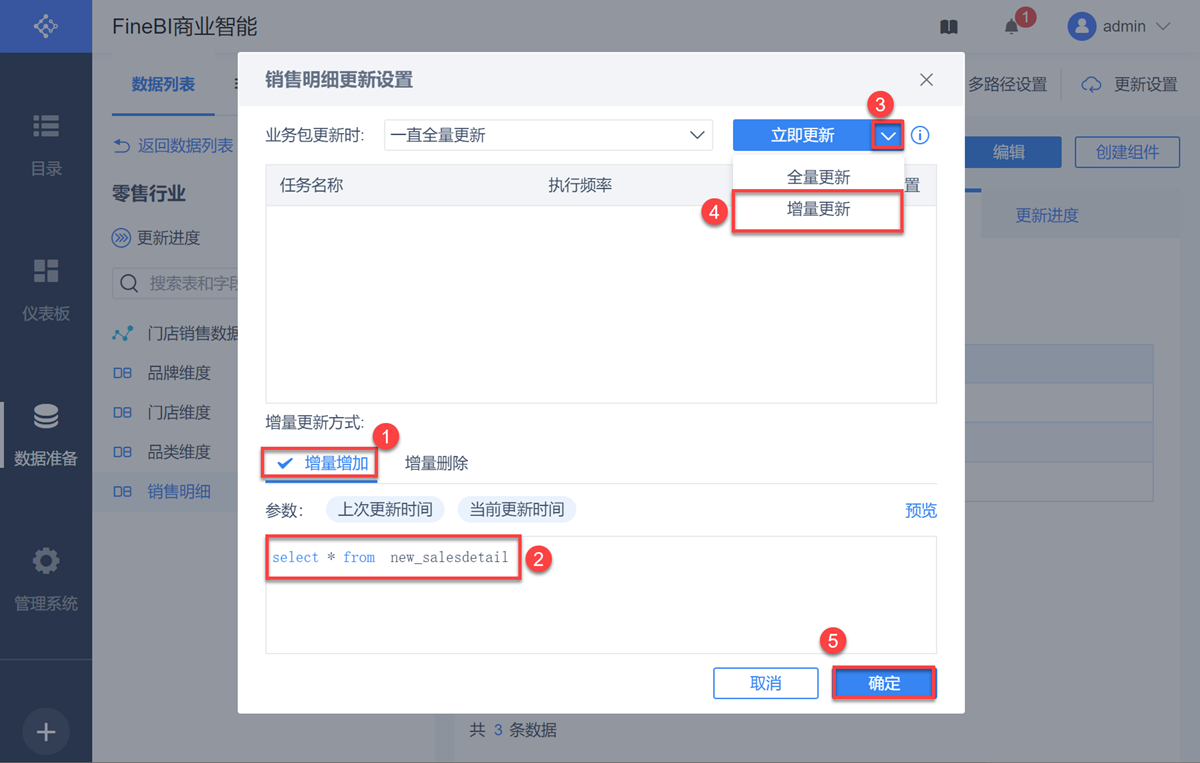Open the 仪表板 dashboard sidebar icon
The width and height of the screenshot is (1200, 763).
(46, 271)
